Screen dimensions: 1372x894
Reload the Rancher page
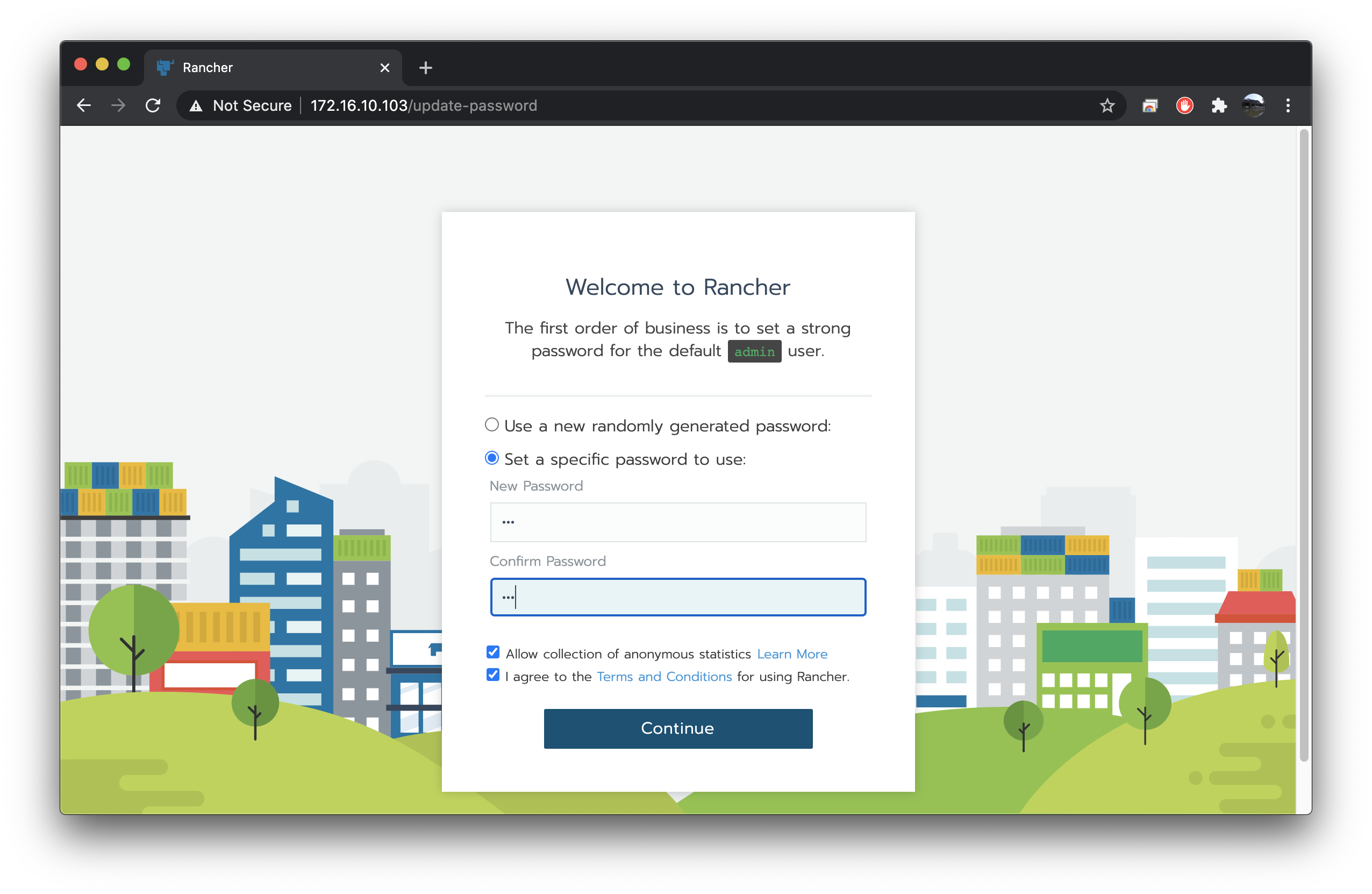(x=153, y=105)
